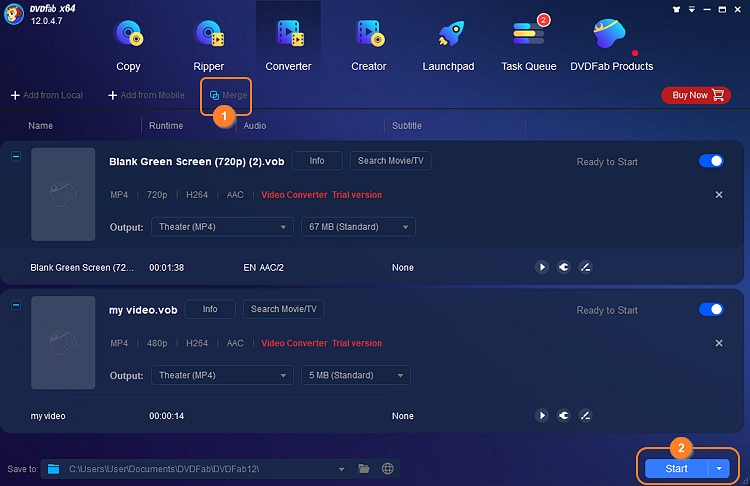Search Movie/TV for my video.vob
The height and width of the screenshot is (486, 750).
click(284, 309)
